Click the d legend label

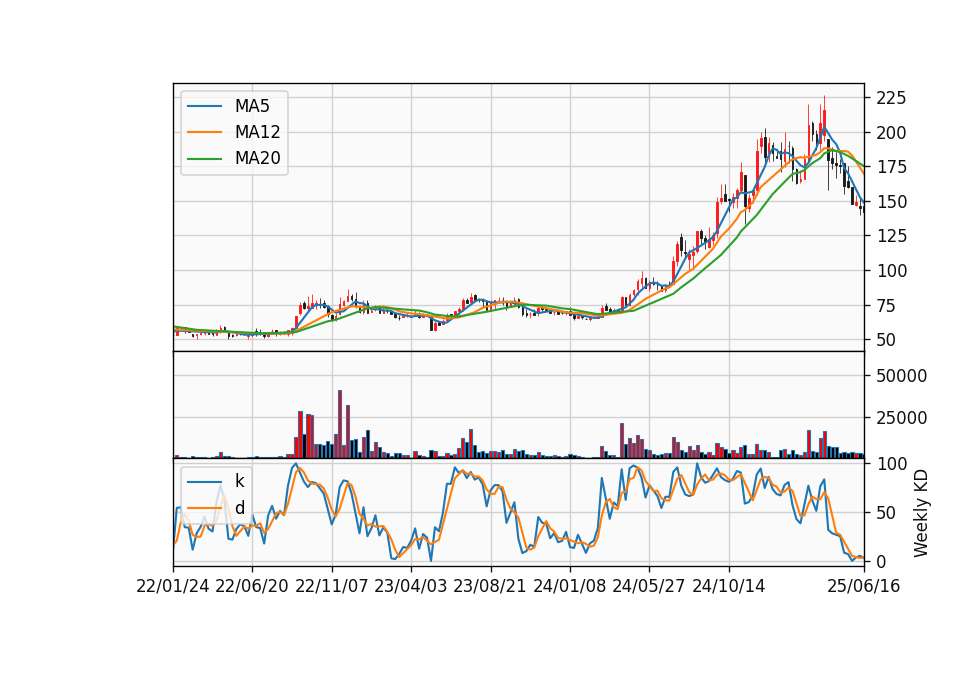(239, 507)
